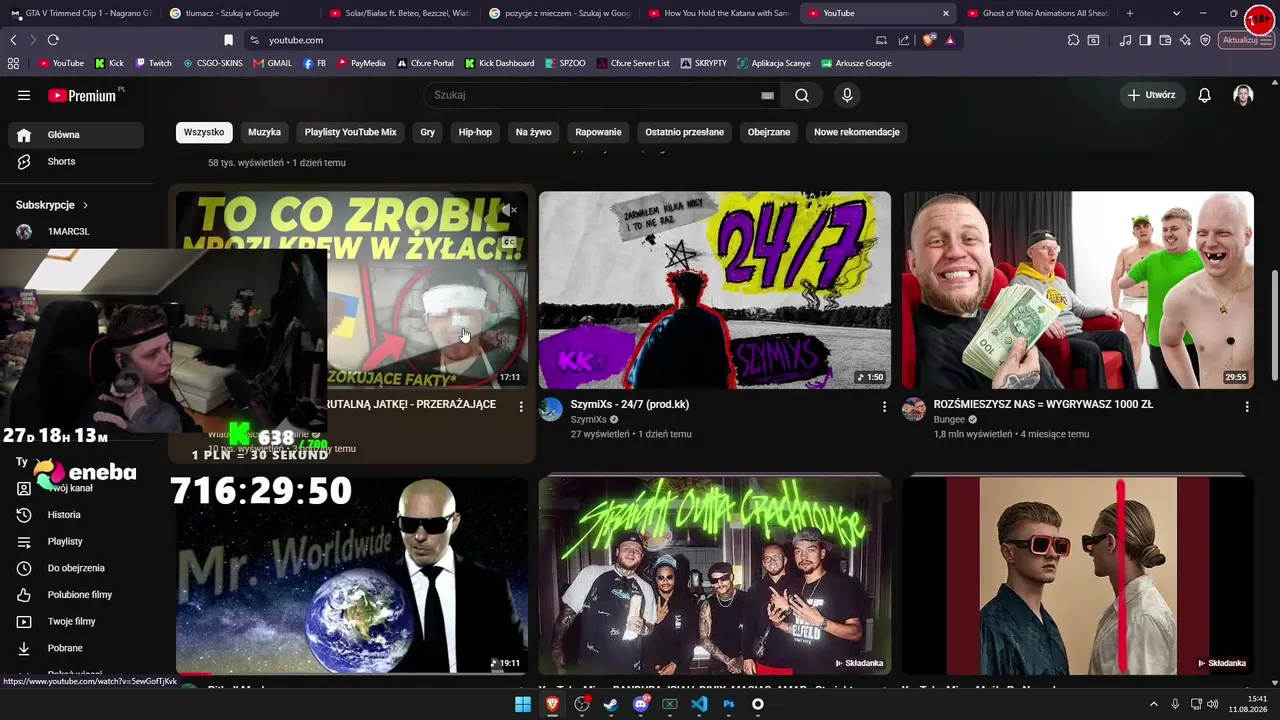Expand the Subskrypcje section
The height and width of the screenshot is (720, 1280).
(52, 205)
